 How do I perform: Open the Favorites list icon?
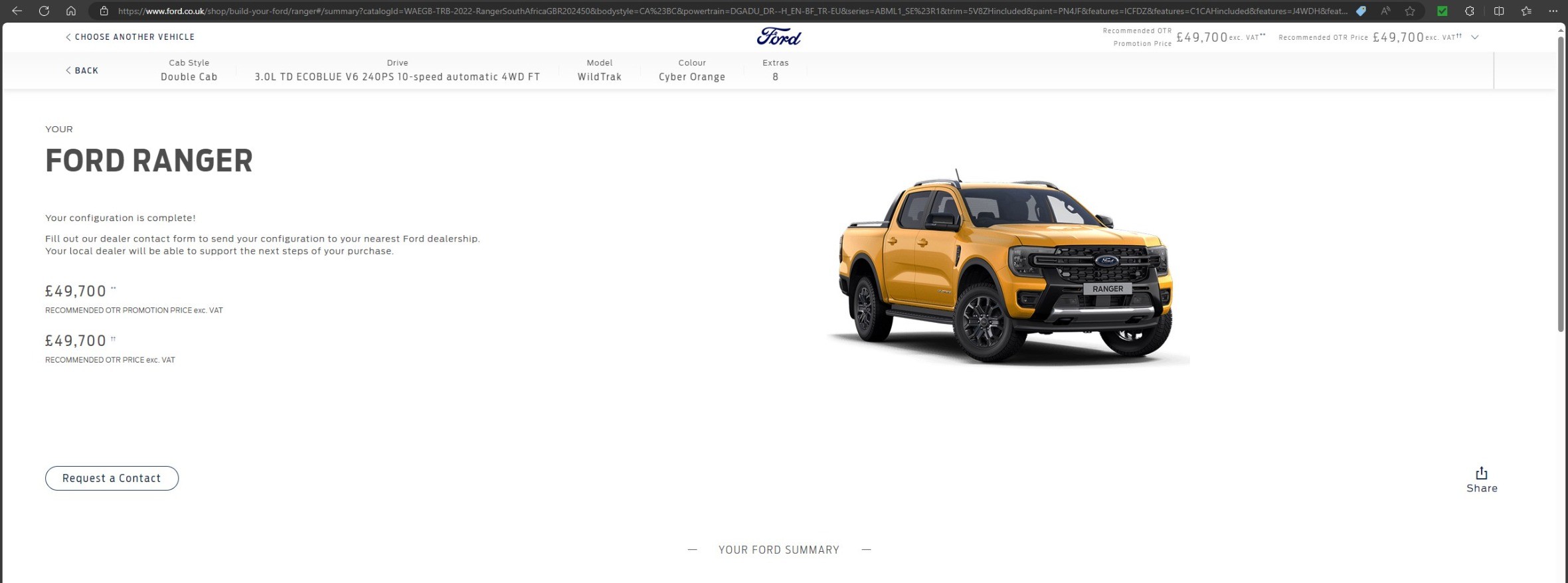(1526, 11)
